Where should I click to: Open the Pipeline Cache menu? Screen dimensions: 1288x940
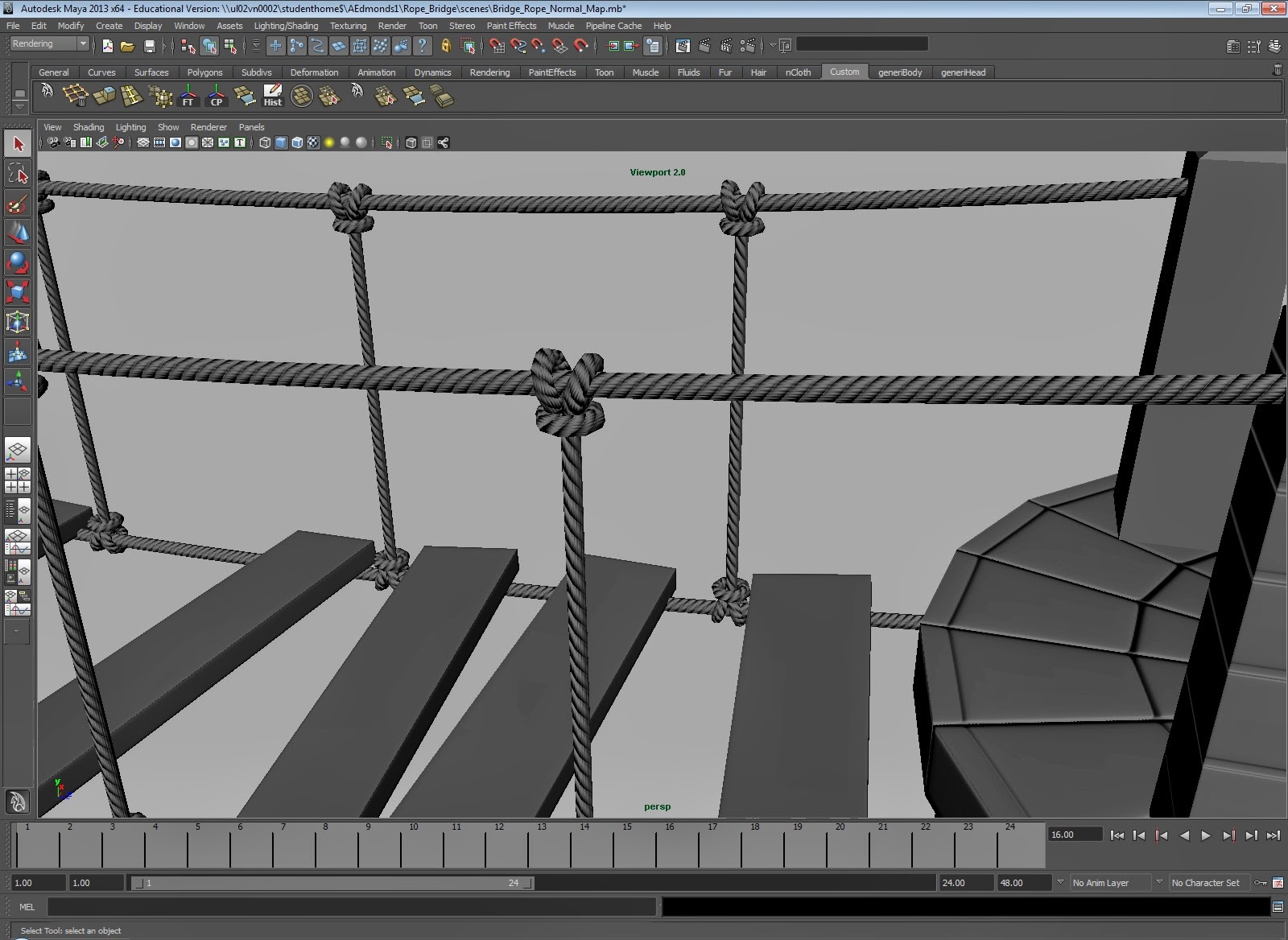click(x=613, y=26)
